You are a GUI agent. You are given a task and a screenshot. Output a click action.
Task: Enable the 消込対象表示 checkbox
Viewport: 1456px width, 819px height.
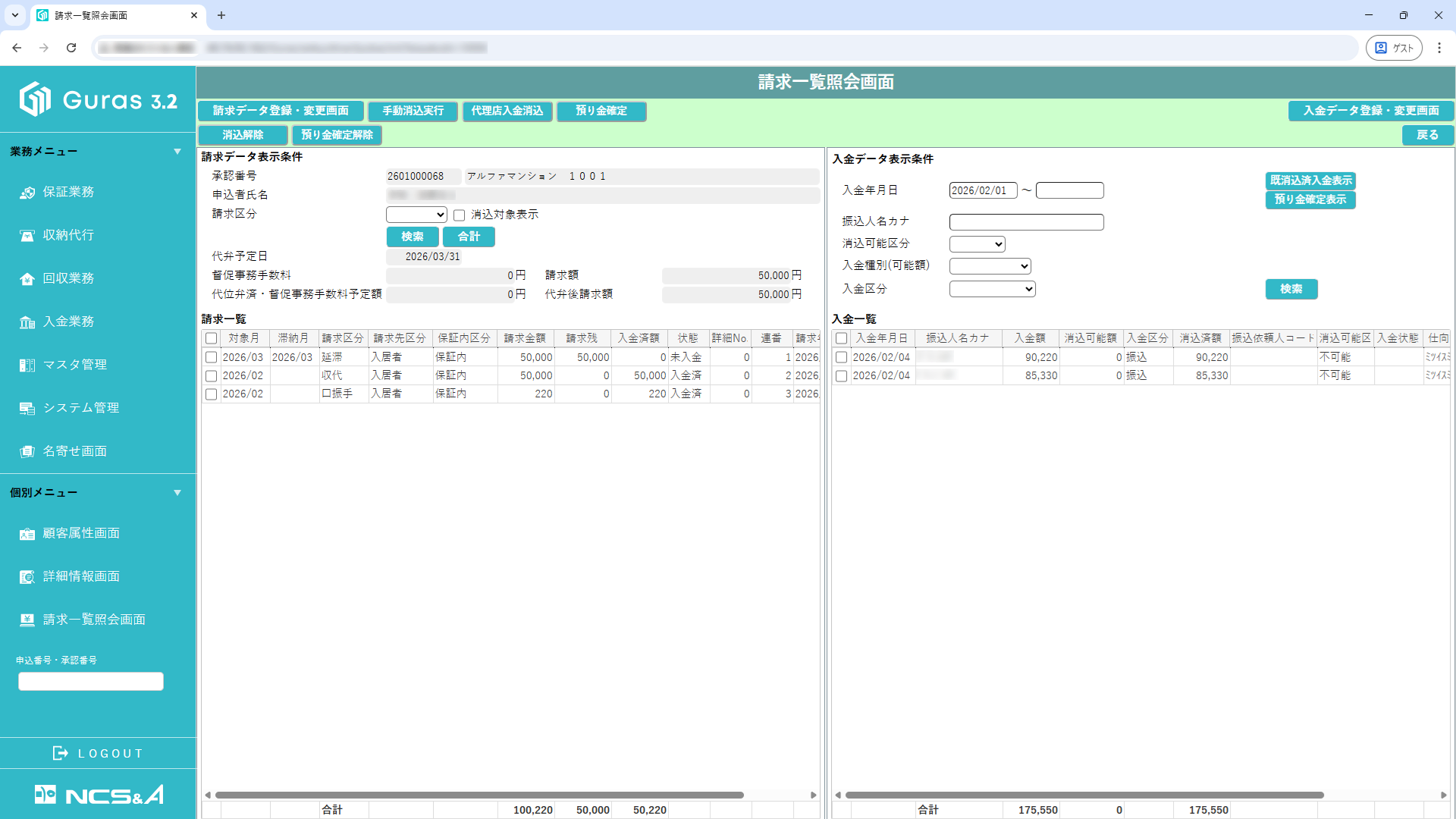pyautogui.click(x=459, y=215)
